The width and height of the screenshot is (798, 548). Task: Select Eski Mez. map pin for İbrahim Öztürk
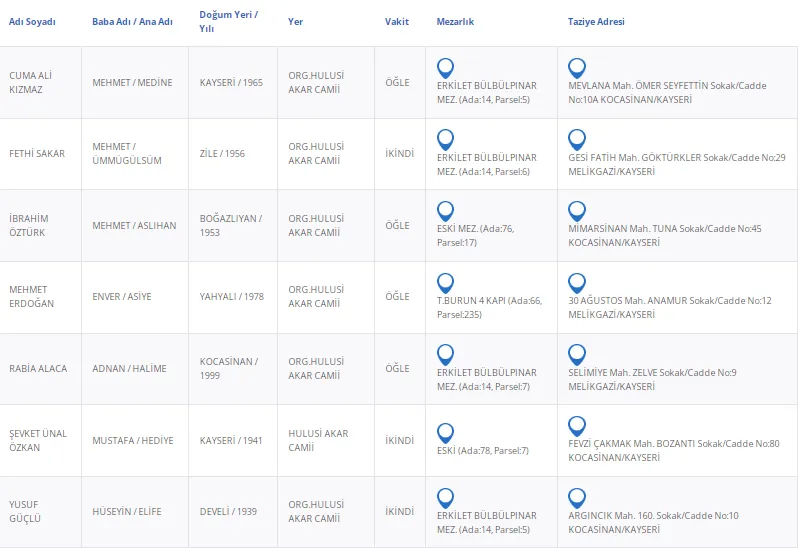click(x=446, y=211)
